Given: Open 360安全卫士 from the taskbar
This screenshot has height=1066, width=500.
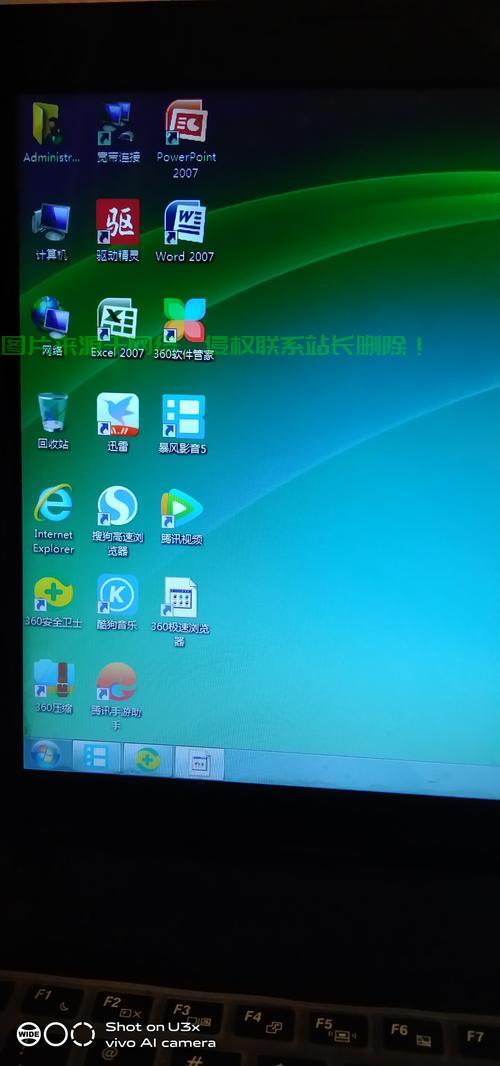Looking at the screenshot, I should click(148, 759).
